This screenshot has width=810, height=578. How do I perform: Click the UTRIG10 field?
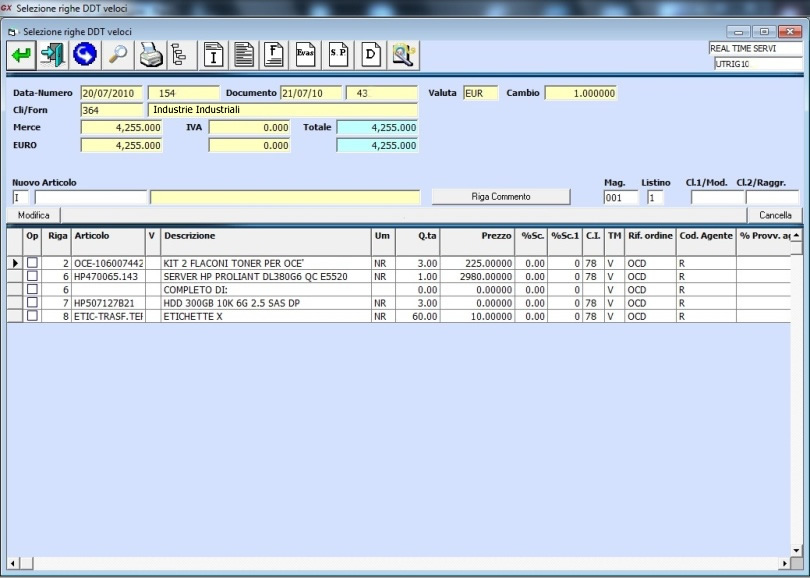click(758, 64)
